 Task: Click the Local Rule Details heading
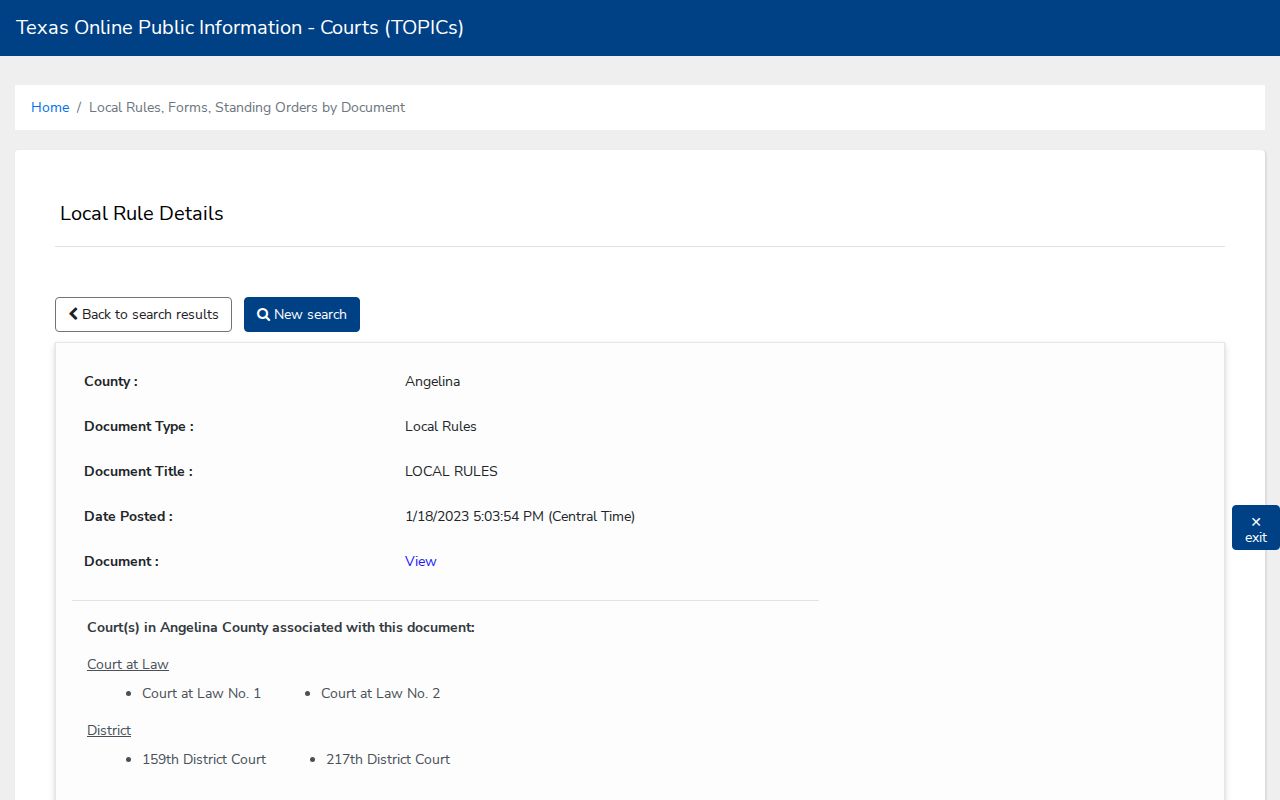pyautogui.click(x=142, y=213)
